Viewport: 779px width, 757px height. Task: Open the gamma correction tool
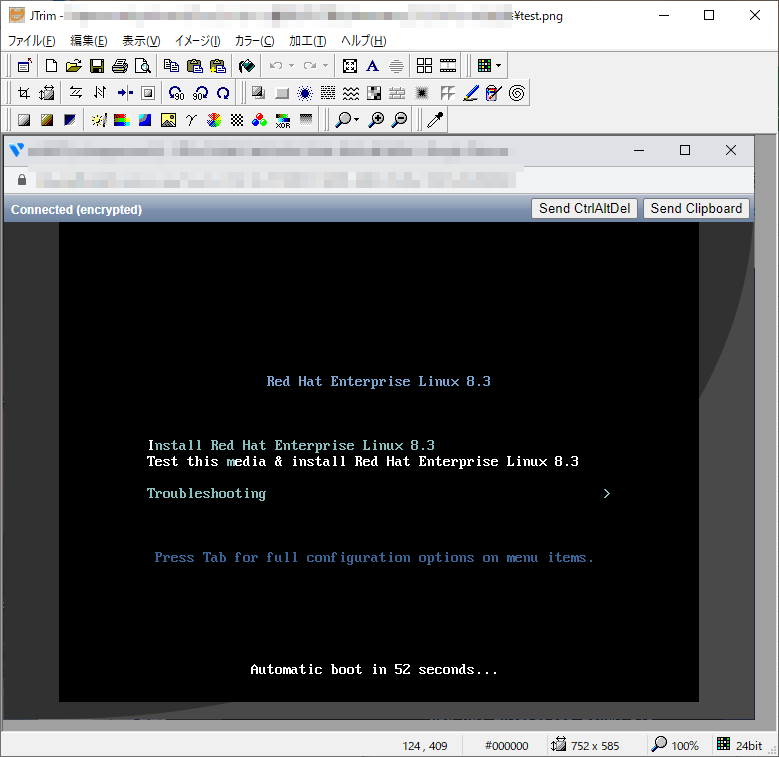point(191,120)
